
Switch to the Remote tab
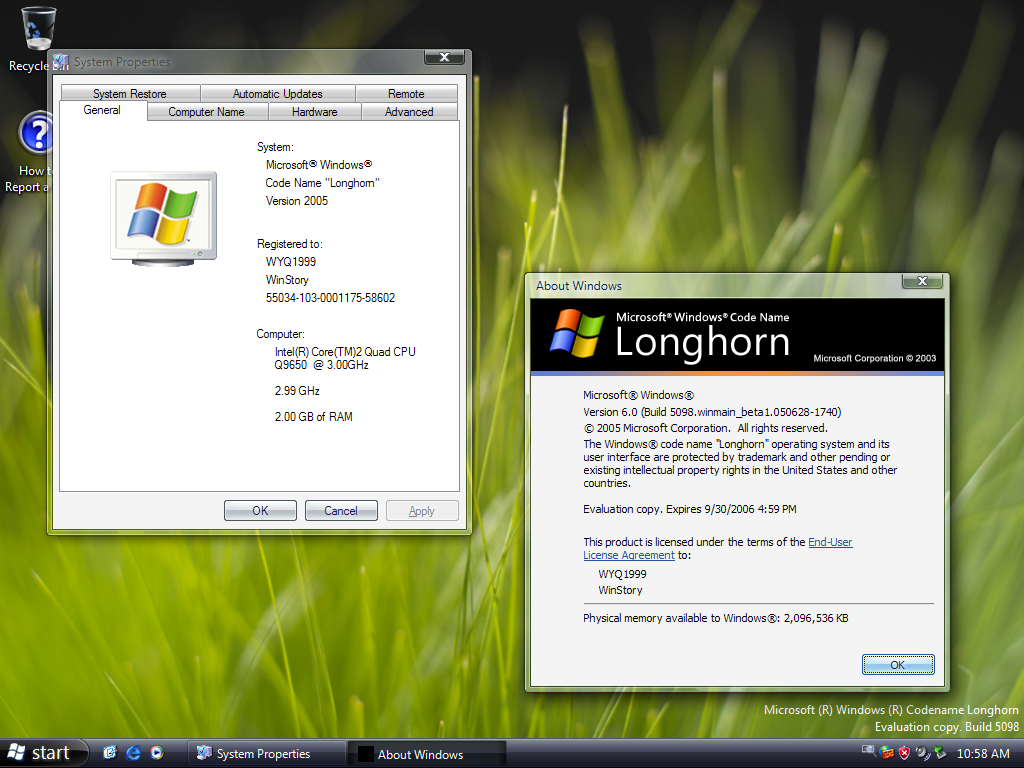point(406,93)
